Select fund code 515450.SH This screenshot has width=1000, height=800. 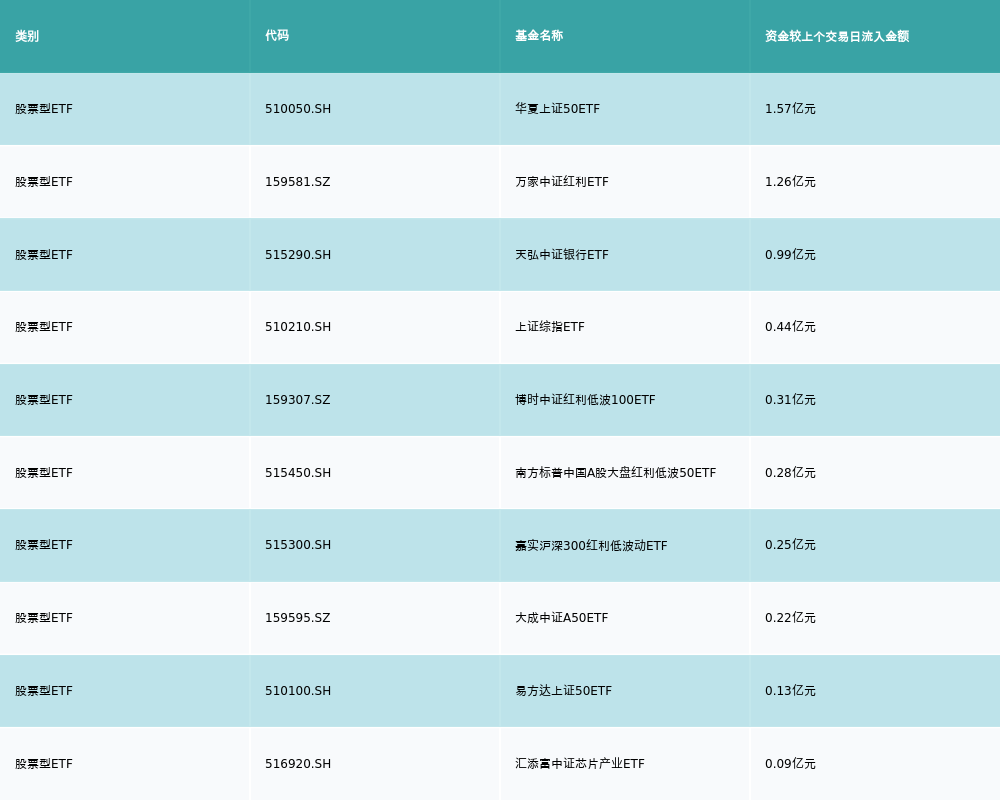click(298, 473)
